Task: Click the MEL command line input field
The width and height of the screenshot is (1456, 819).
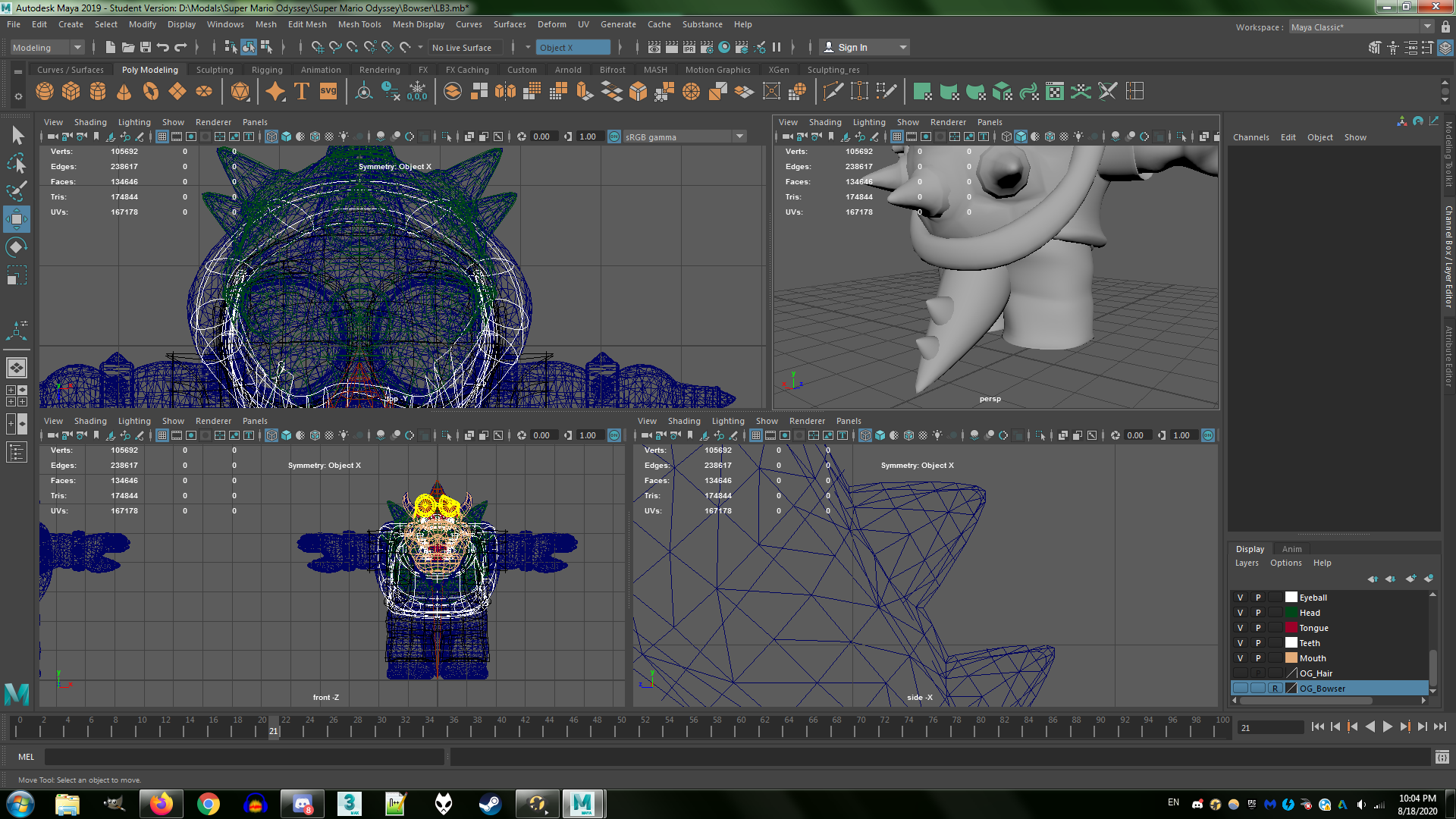Action: pyautogui.click(x=244, y=757)
